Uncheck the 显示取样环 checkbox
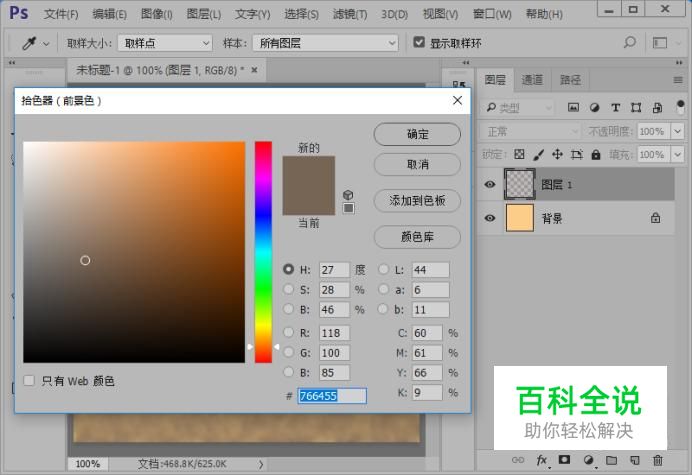Screen dimensions: 692x475 coord(419,43)
